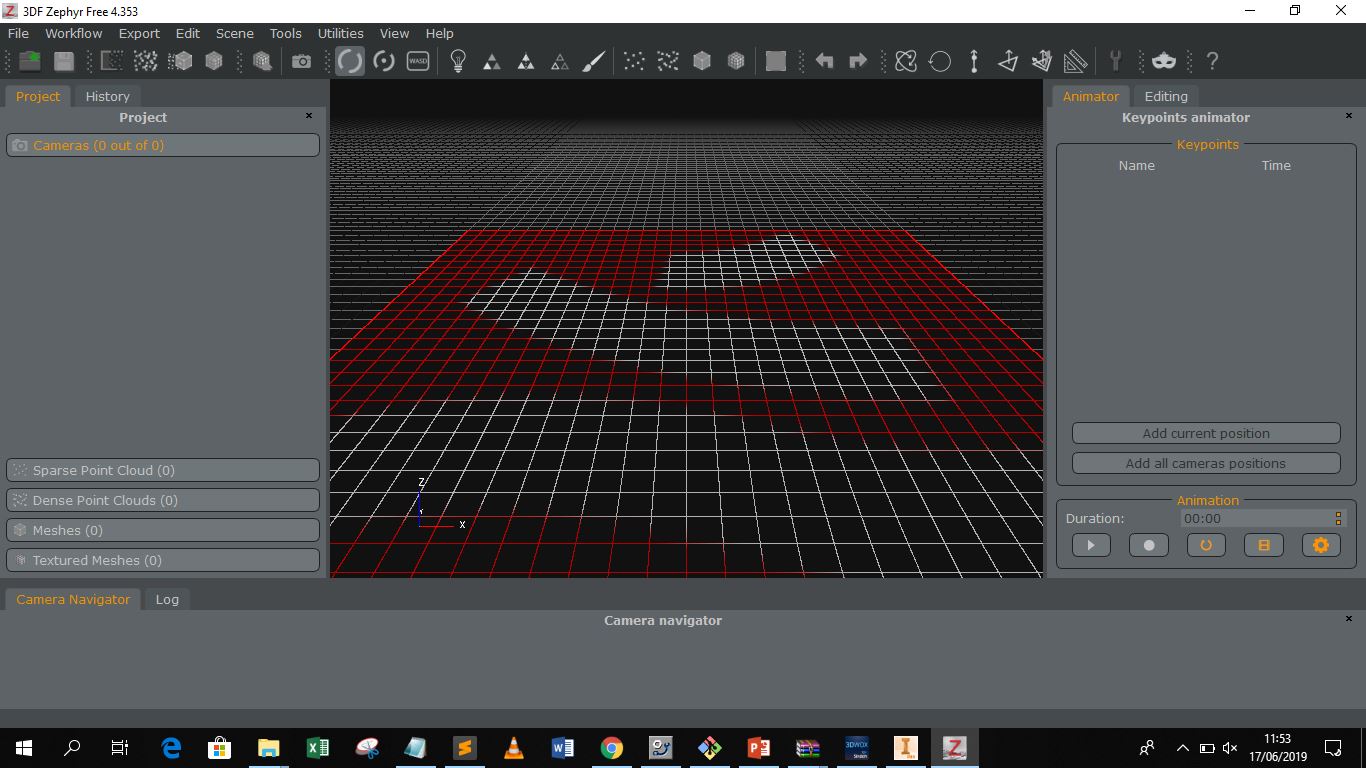Select the paintbrush tool icon
Viewport: 1366px width, 768px height.
tap(594, 62)
